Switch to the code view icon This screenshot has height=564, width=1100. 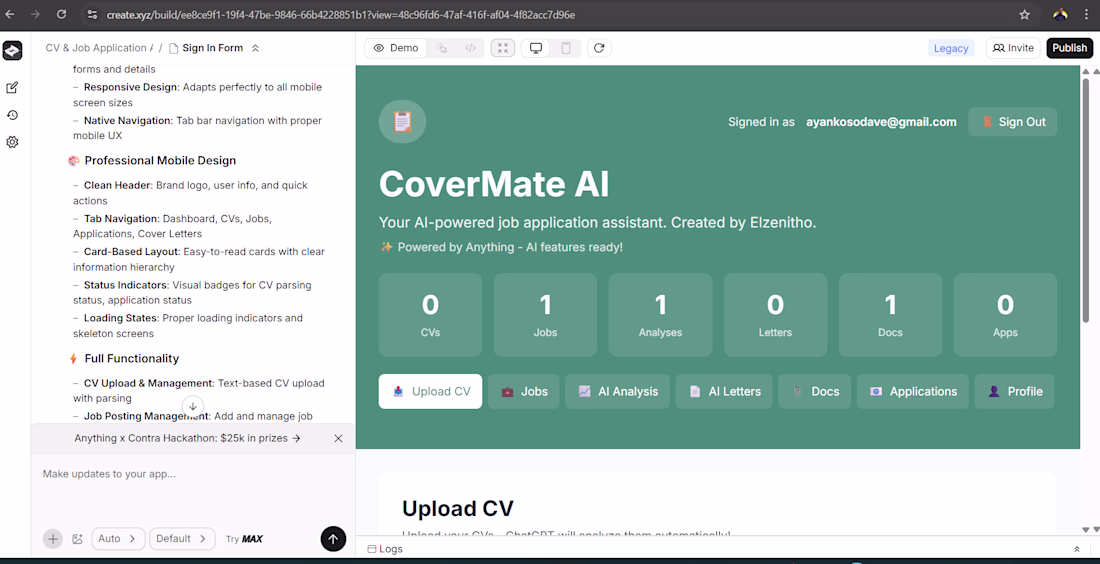[x=471, y=48]
